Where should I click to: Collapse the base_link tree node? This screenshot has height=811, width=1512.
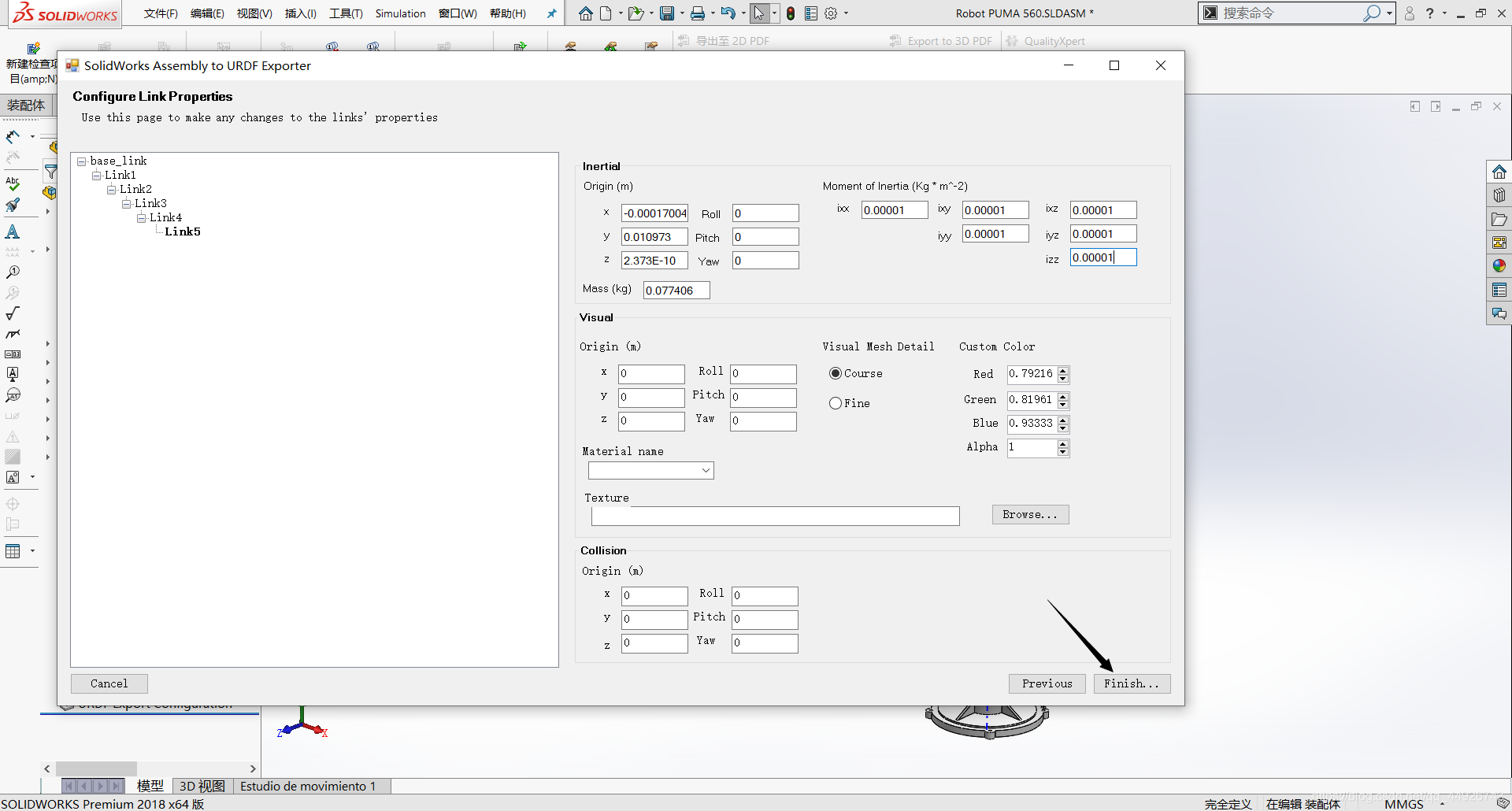(81, 161)
